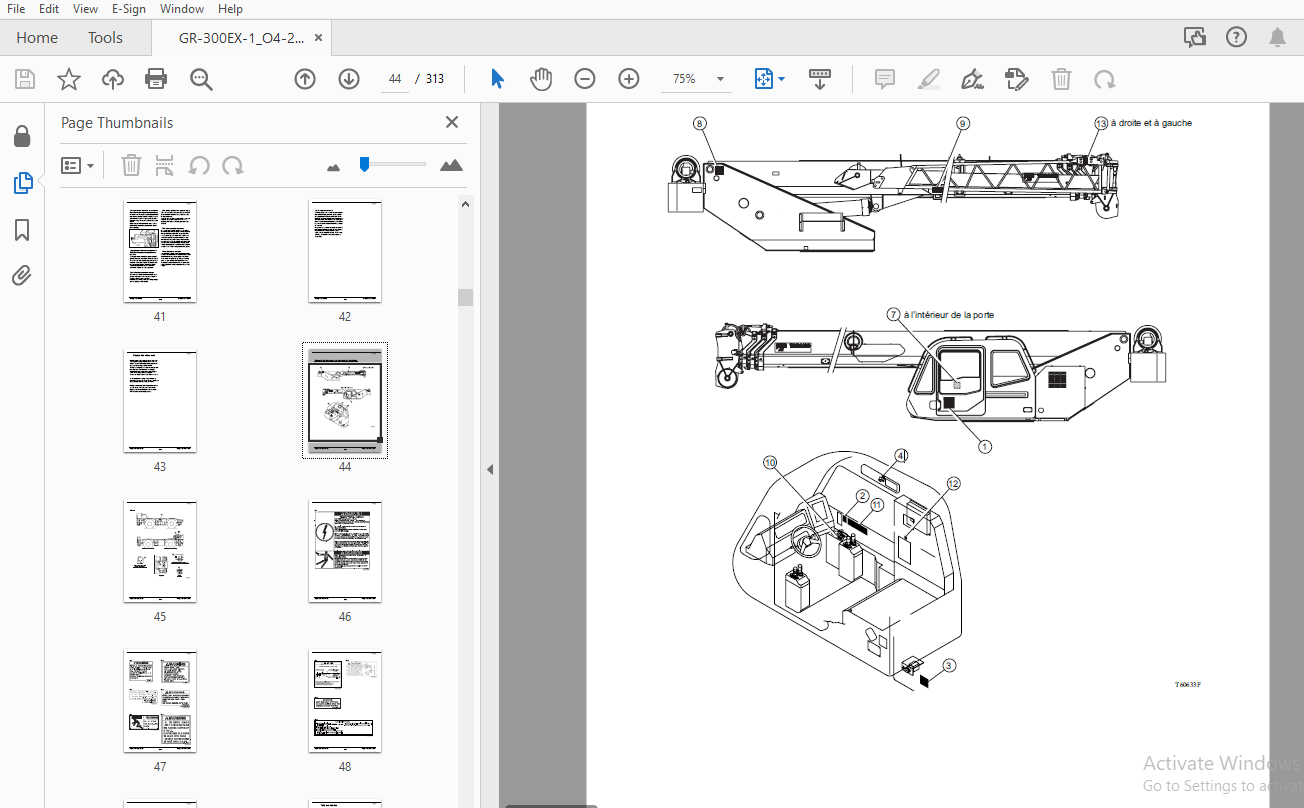Open the sign document pen tool
The image size is (1304, 808).
972,79
